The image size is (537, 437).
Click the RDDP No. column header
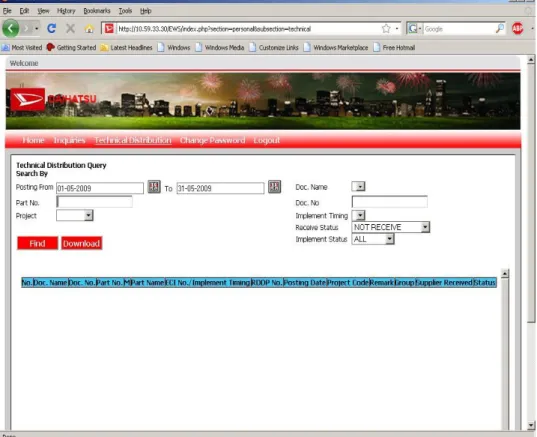[267, 283]
